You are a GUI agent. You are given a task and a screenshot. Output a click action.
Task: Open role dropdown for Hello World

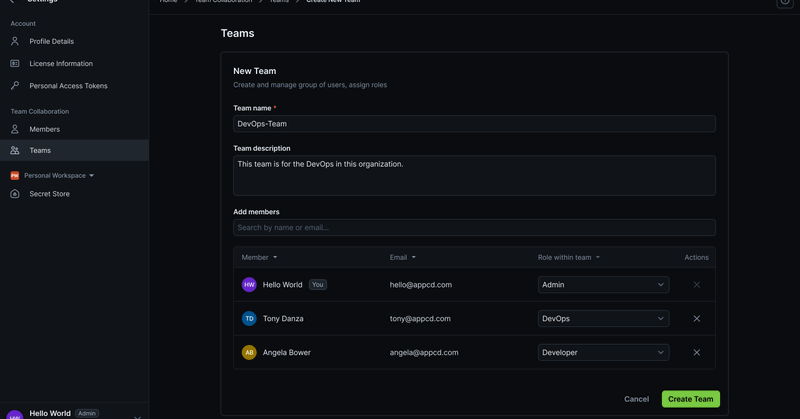(603, 285)
